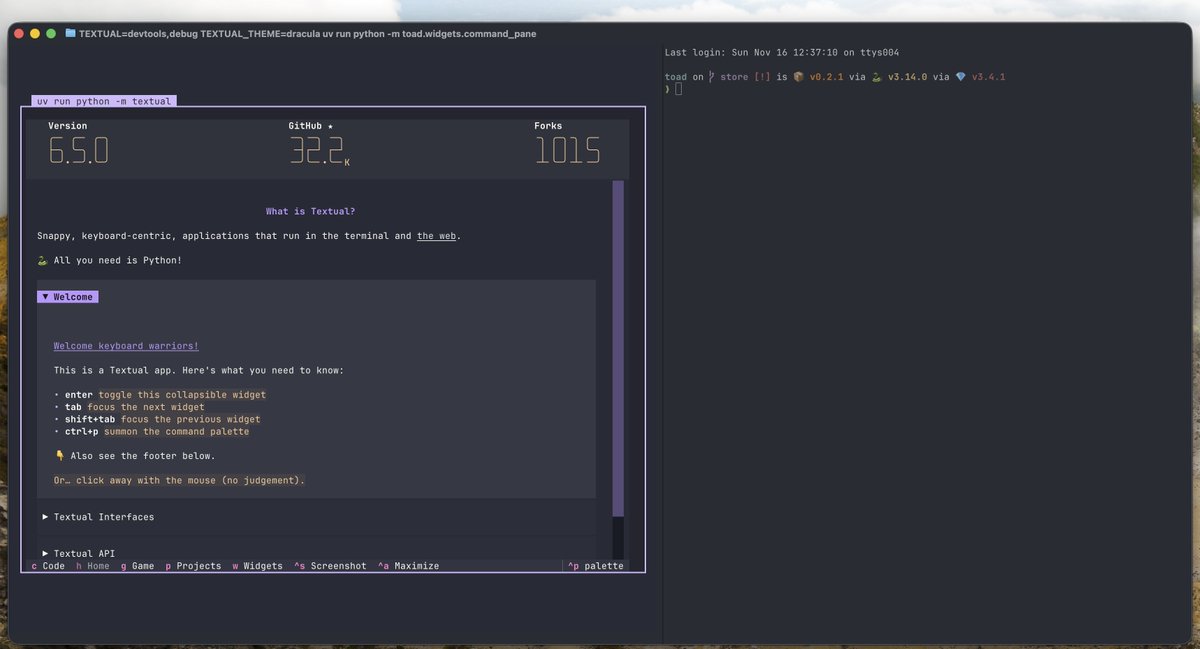Screen dimensions: 1200x649
Task: Click "Or… click away with the mouse" text
Action: (179, 480)
